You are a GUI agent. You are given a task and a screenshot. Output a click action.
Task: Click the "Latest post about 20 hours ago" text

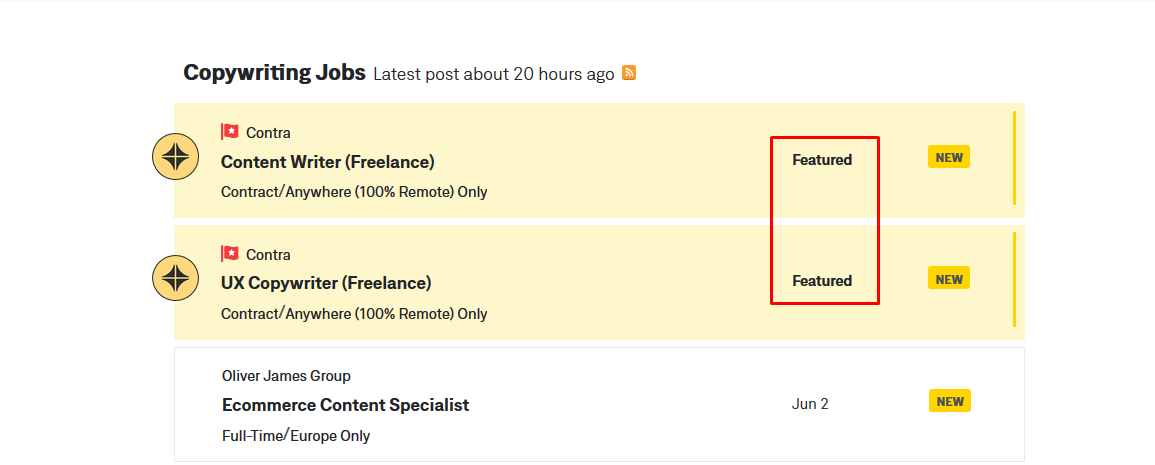pyautogui.click(x=493, y=75)
